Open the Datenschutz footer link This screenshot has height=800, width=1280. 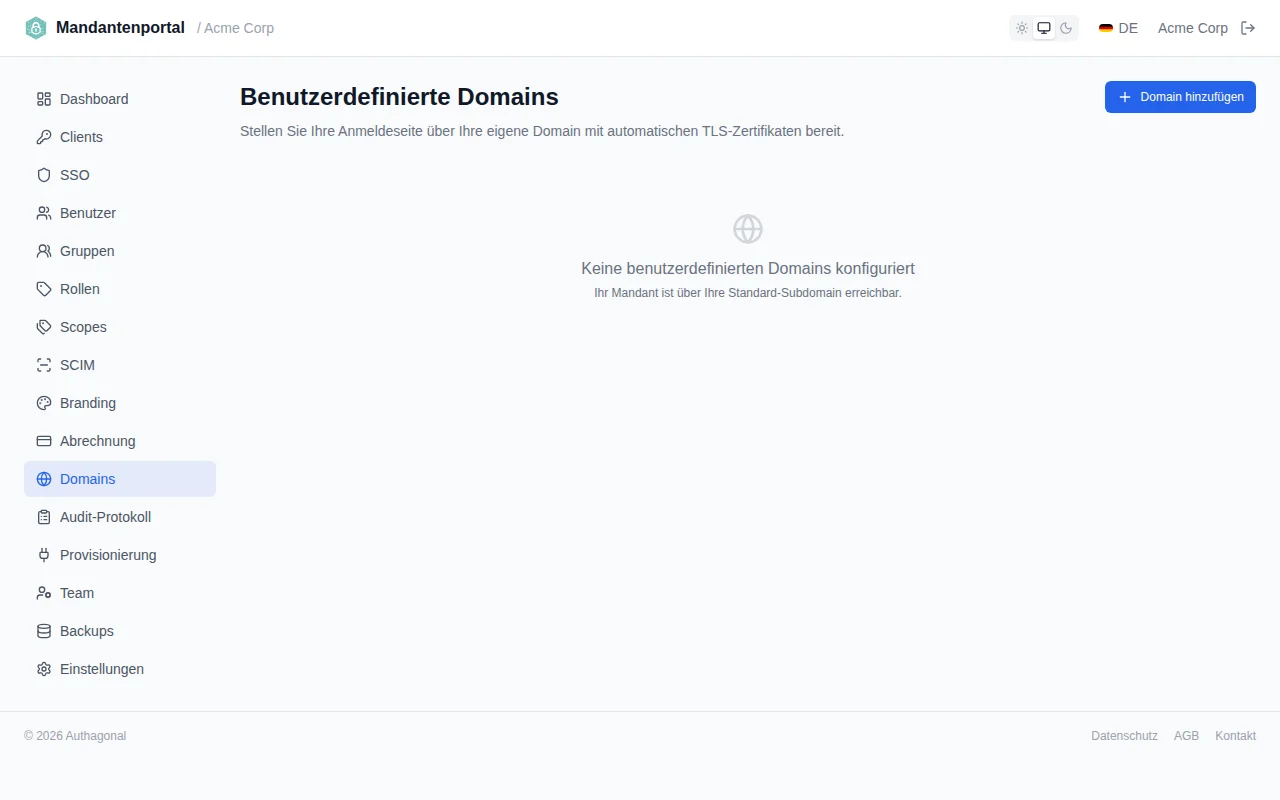(x=1124, y=736)
